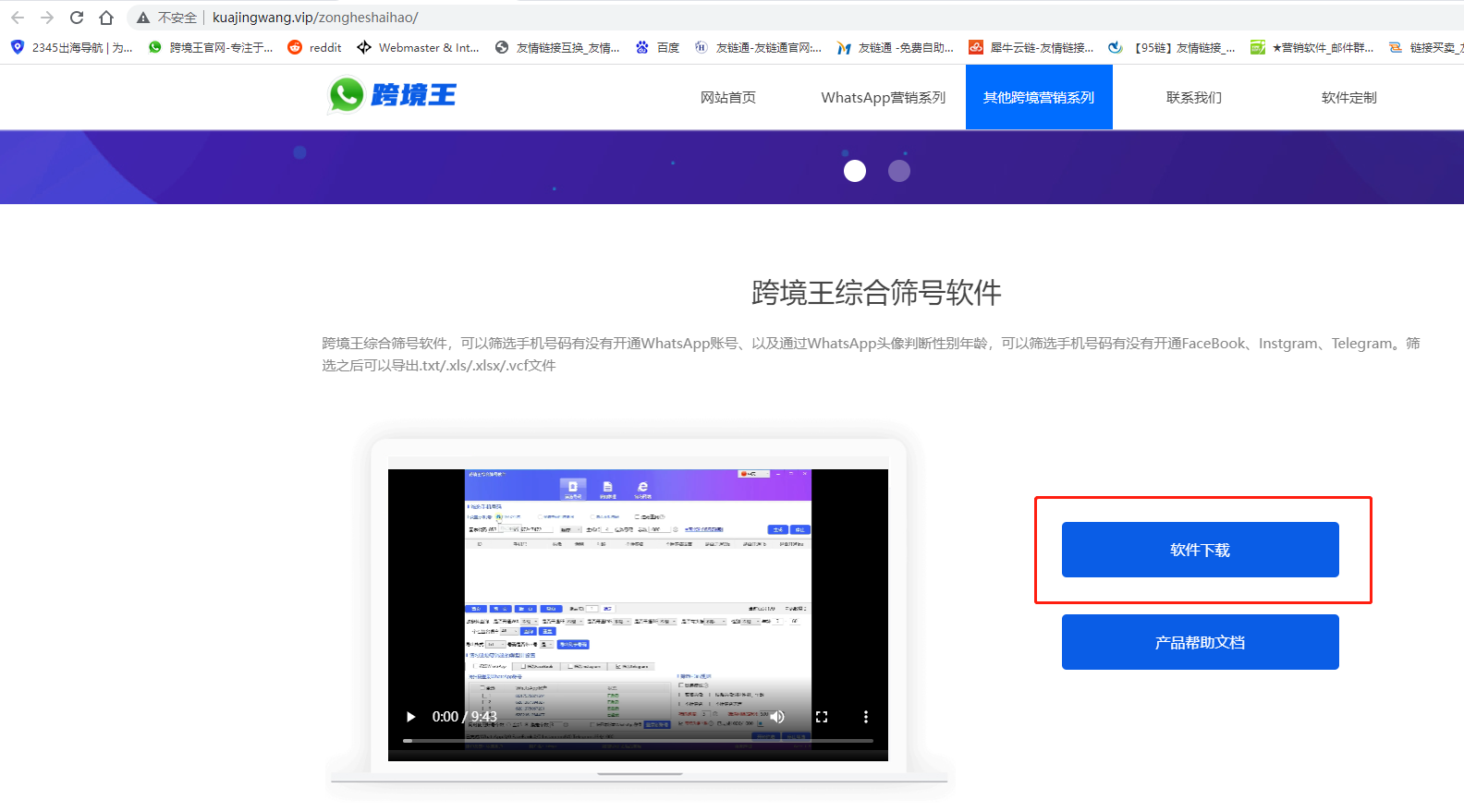The image size is (1464, 812).
Task: Open the reddit bookmark
Action: point(314,47)
